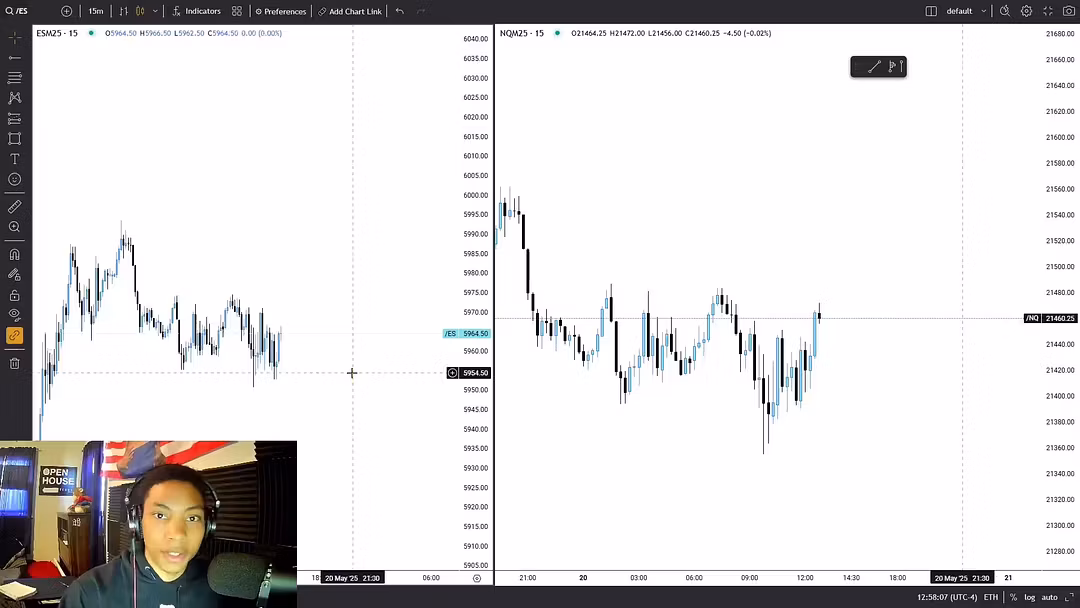Click the /NQ 21460.25 price label
The height and width of the screenshot is (608, 1080).
click(x=1050, y=318)
